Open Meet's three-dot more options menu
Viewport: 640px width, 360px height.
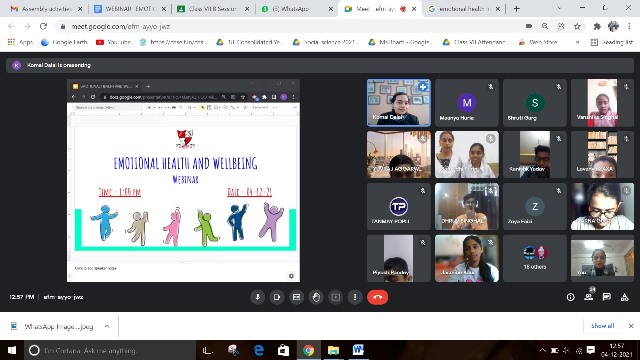tap(355, 297)
